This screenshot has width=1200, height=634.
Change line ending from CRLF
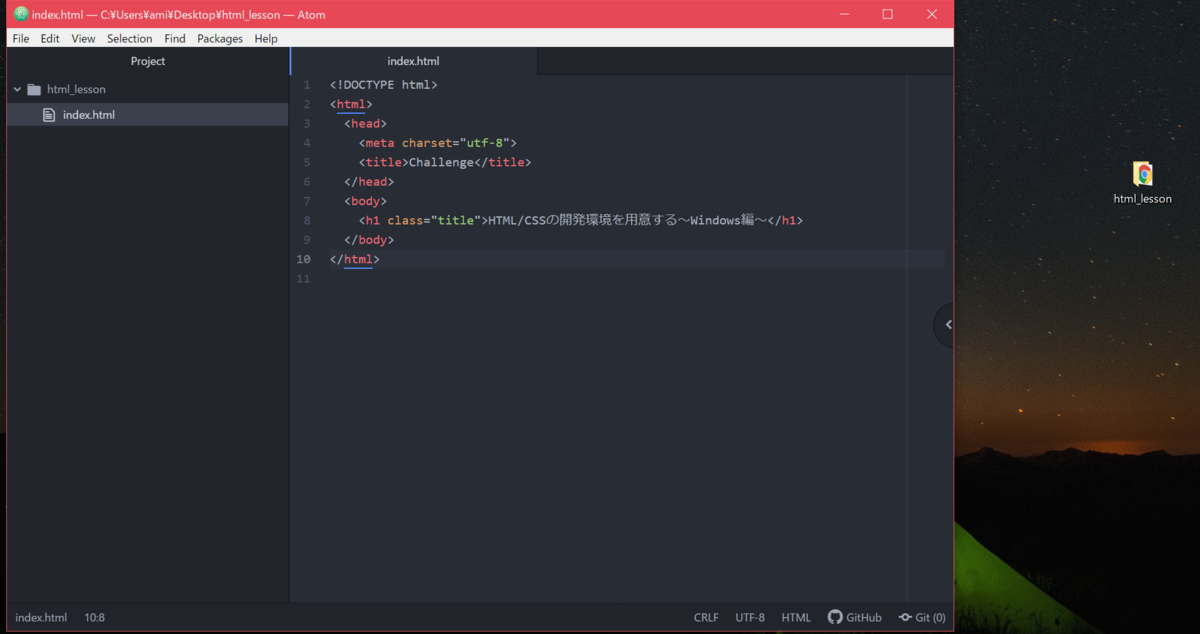(x=706, y=617)
